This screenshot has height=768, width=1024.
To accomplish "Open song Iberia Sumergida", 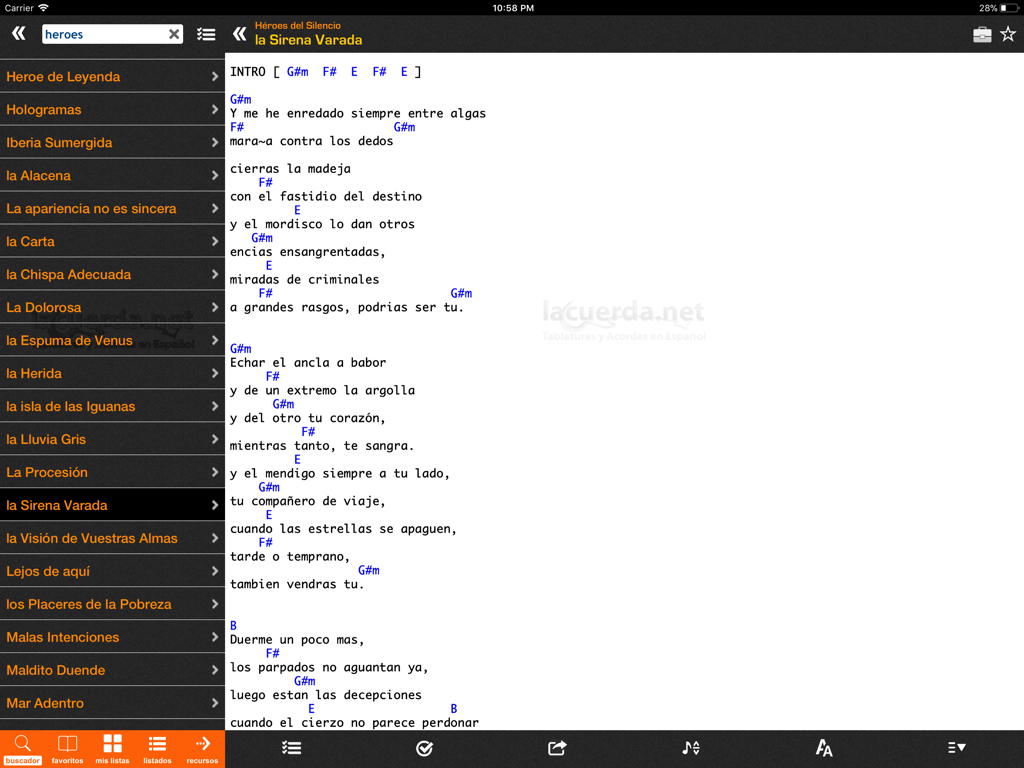I will [x=112, y=142].
